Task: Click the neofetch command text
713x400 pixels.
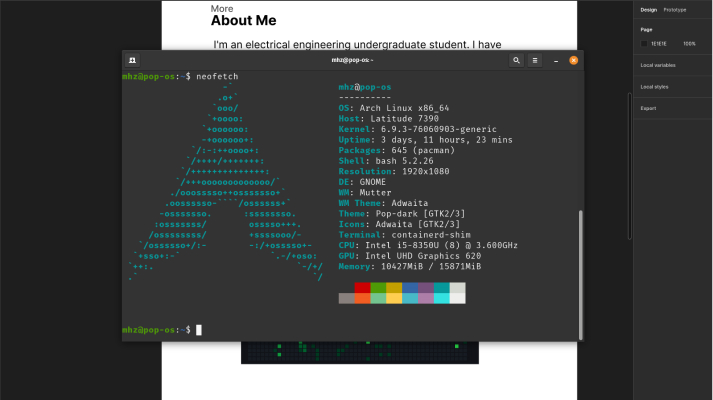Action: (x=217, y=76)
